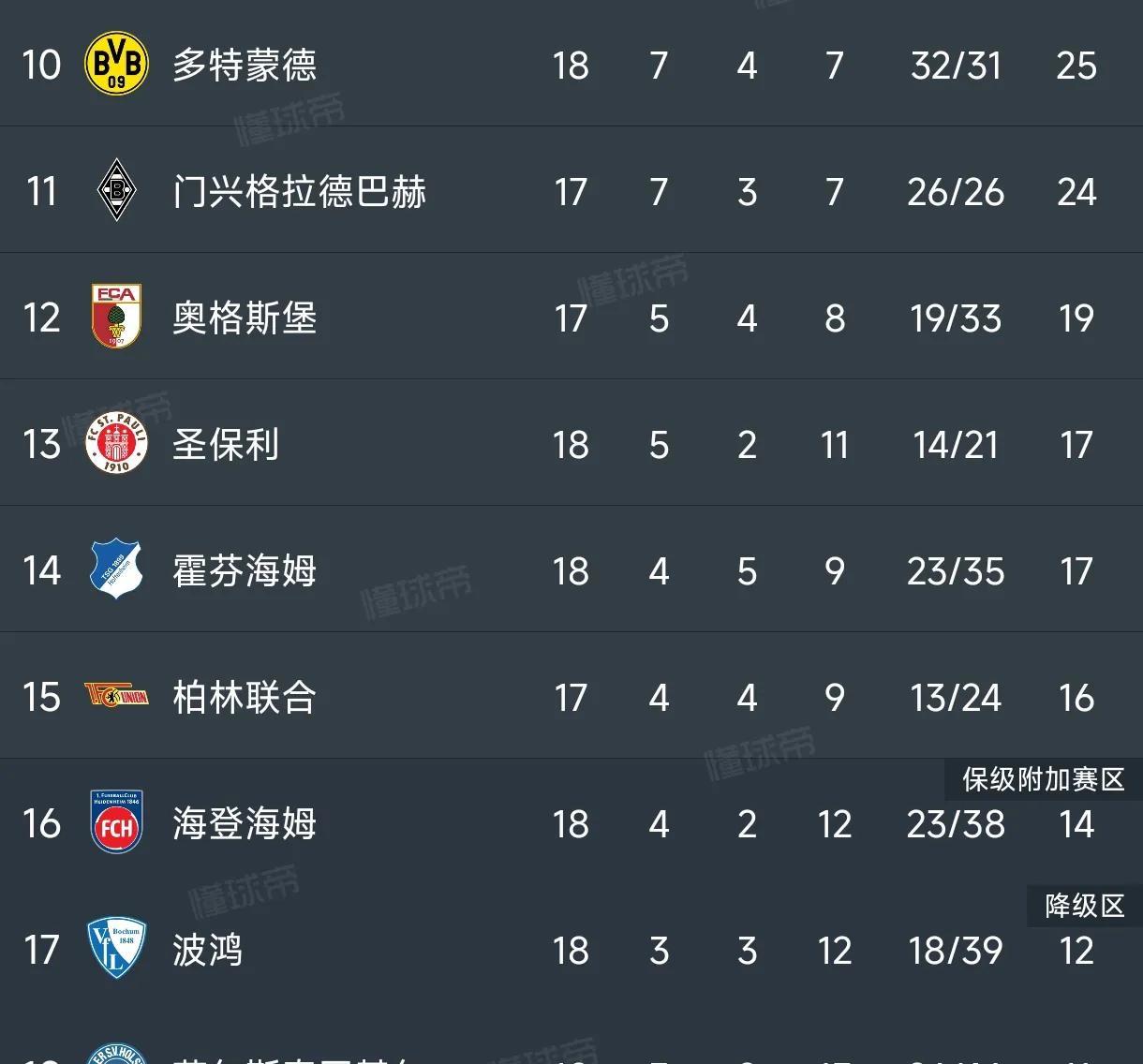Select the Heidenheim FCH crest
Screen dimensions: 1143x1064
point(114,824)
